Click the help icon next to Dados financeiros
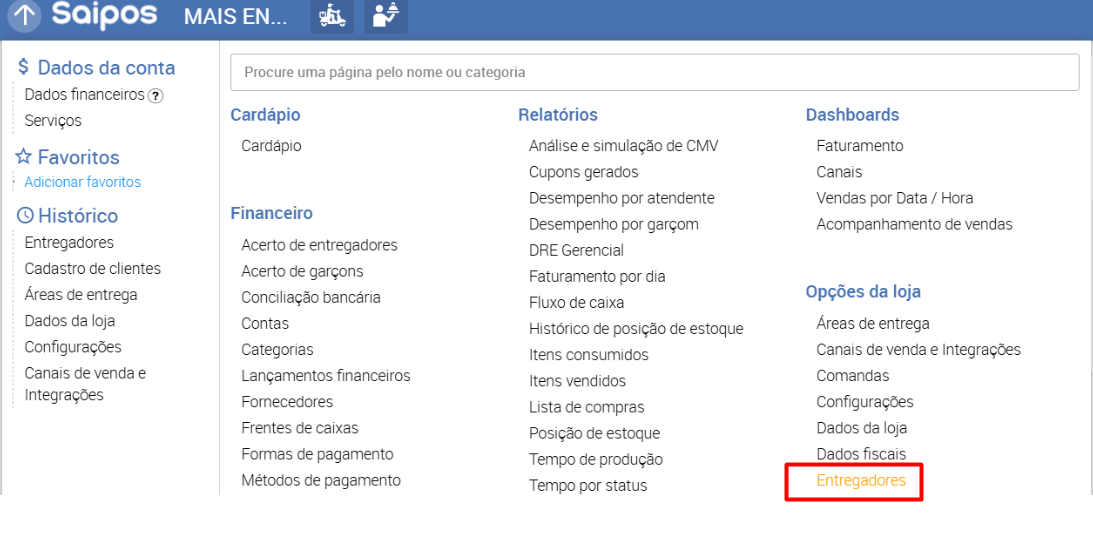This screenshot has height=542, width=1093. 156,95
